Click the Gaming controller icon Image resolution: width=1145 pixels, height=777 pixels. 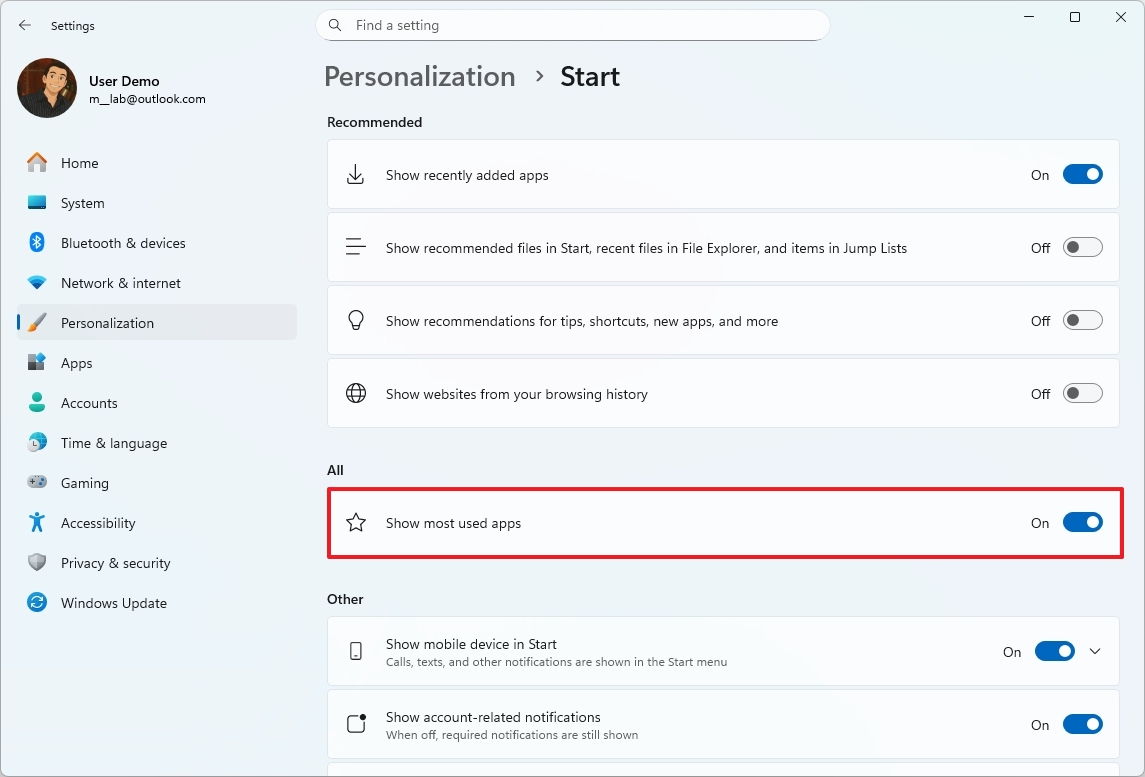[x=37, y=483]
